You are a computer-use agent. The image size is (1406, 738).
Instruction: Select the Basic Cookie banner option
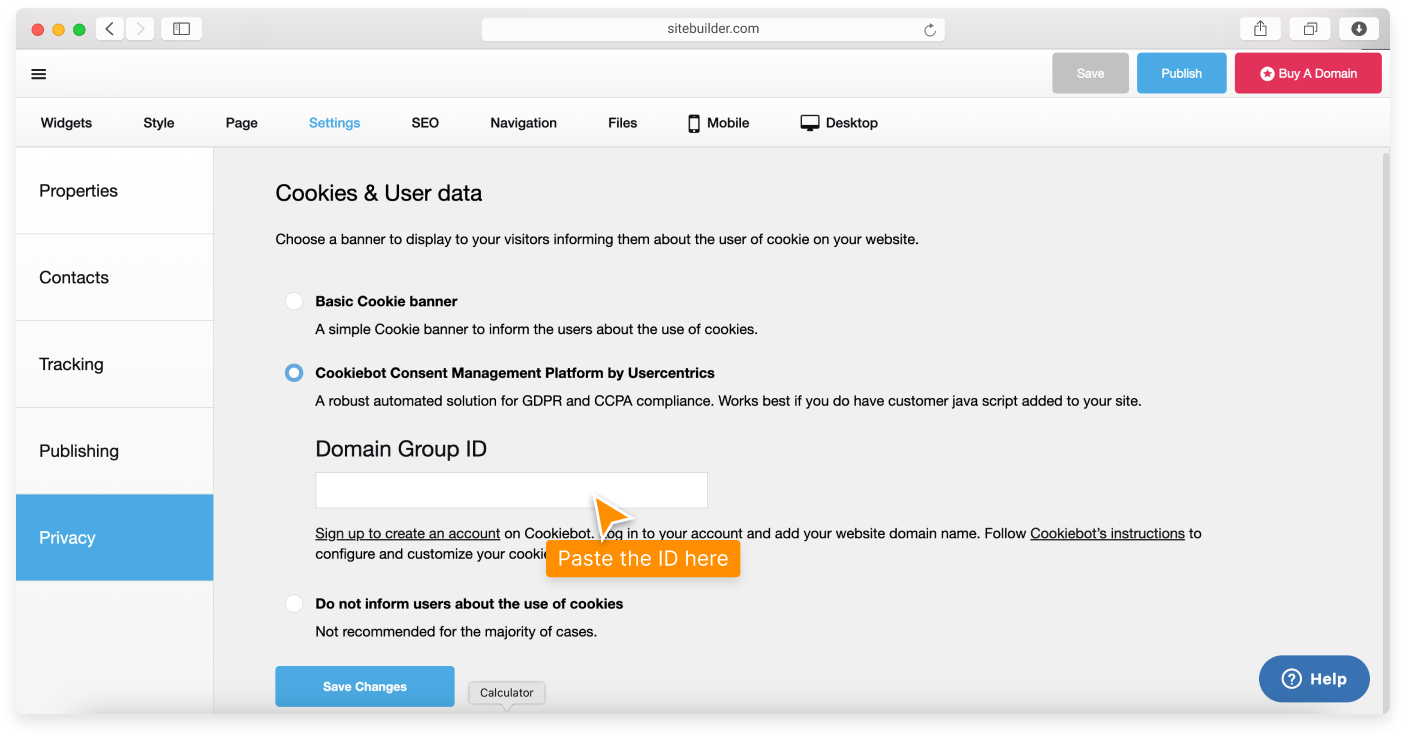[x=293, y=301]
